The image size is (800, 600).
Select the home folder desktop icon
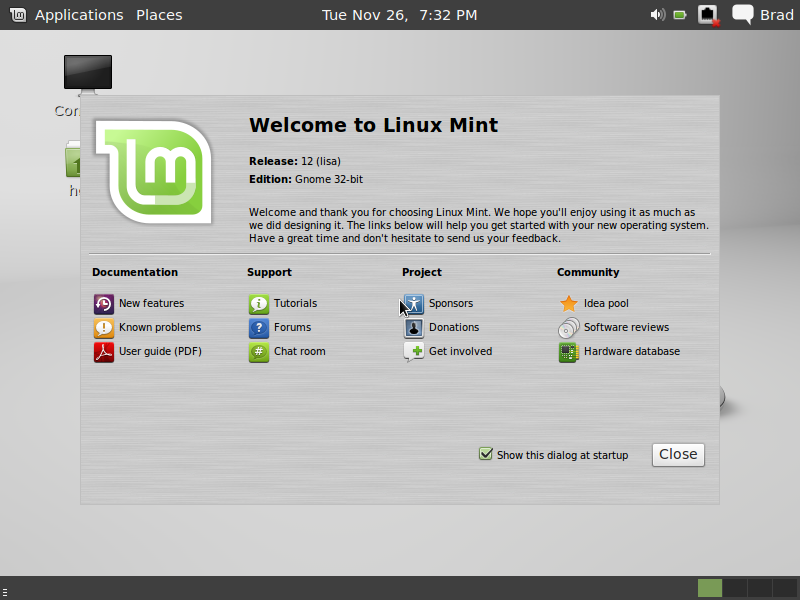tap(73, 159)
